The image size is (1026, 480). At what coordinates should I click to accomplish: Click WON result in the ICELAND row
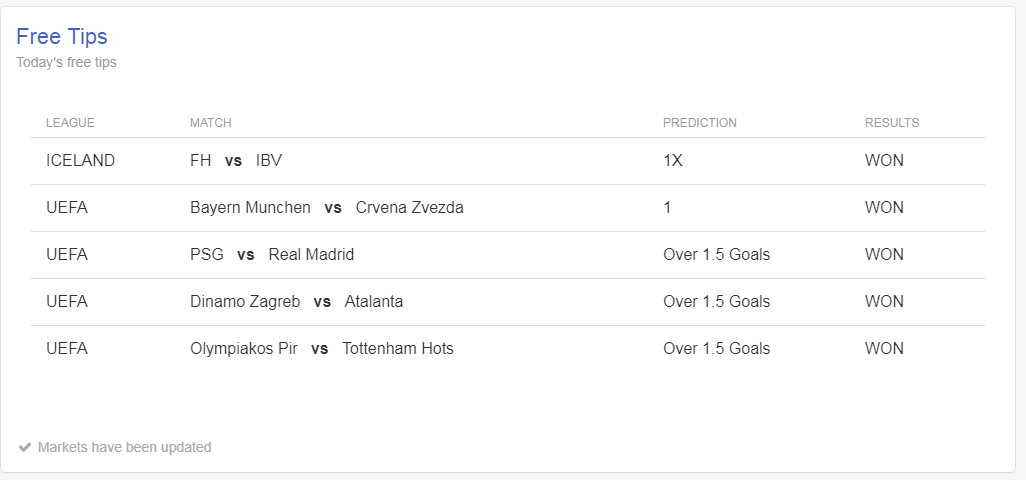884,161
